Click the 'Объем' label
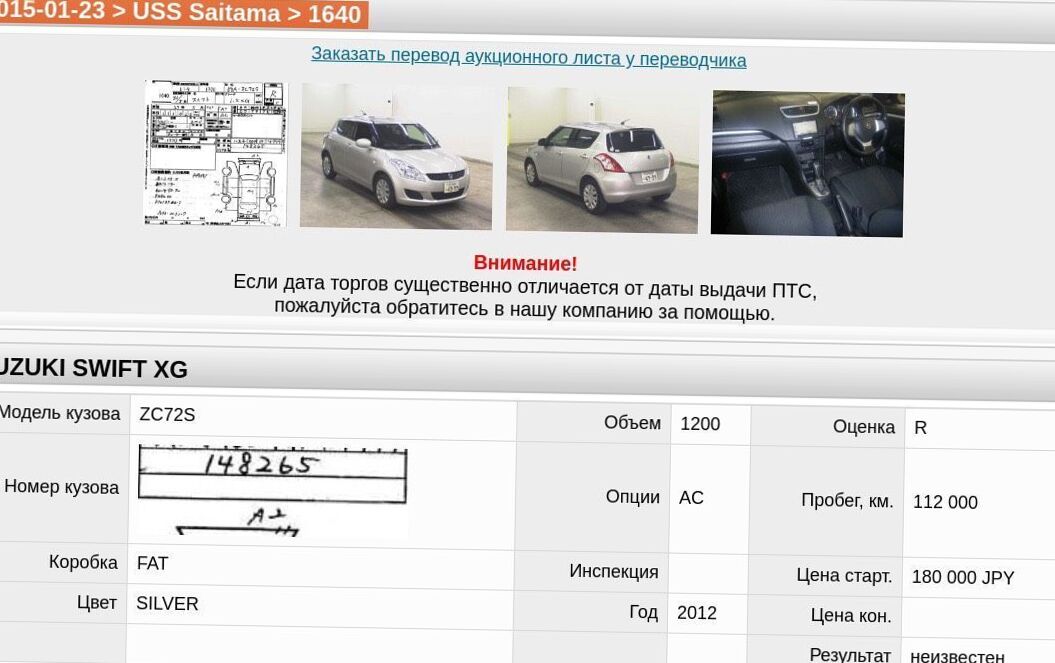This screenshot has width=1055, height=663. click(x=632, y=422)
